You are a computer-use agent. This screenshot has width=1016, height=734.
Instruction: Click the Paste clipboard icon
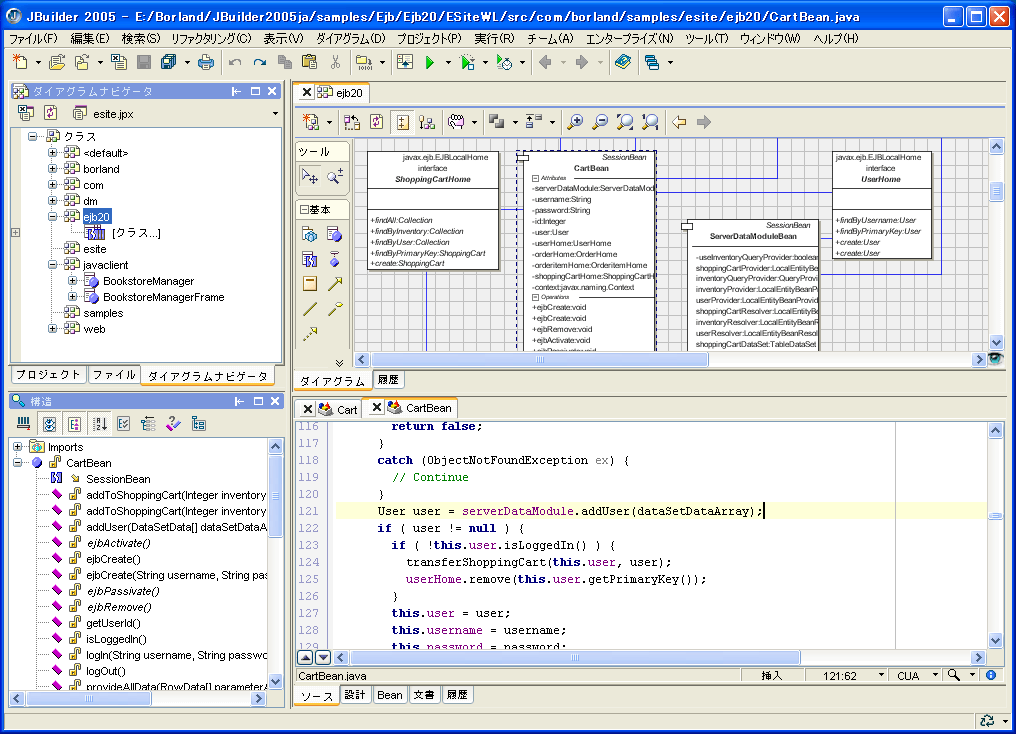pos(310,62)
